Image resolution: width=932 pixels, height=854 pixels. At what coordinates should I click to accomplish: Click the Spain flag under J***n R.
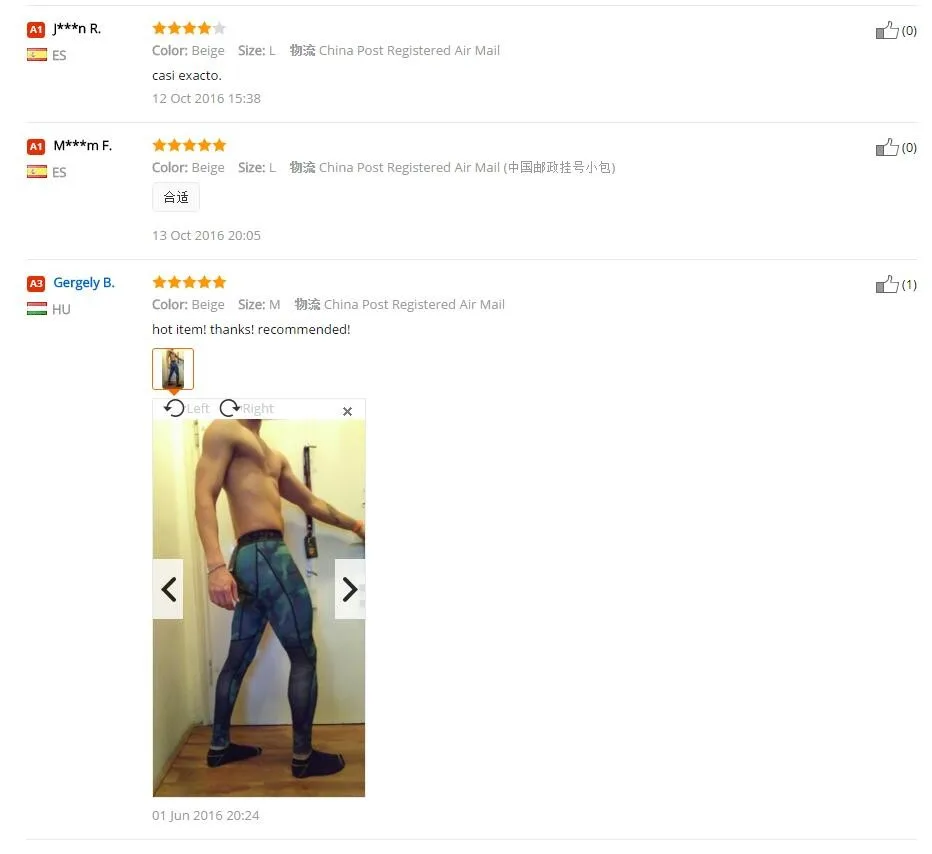(x=37, y=55)
